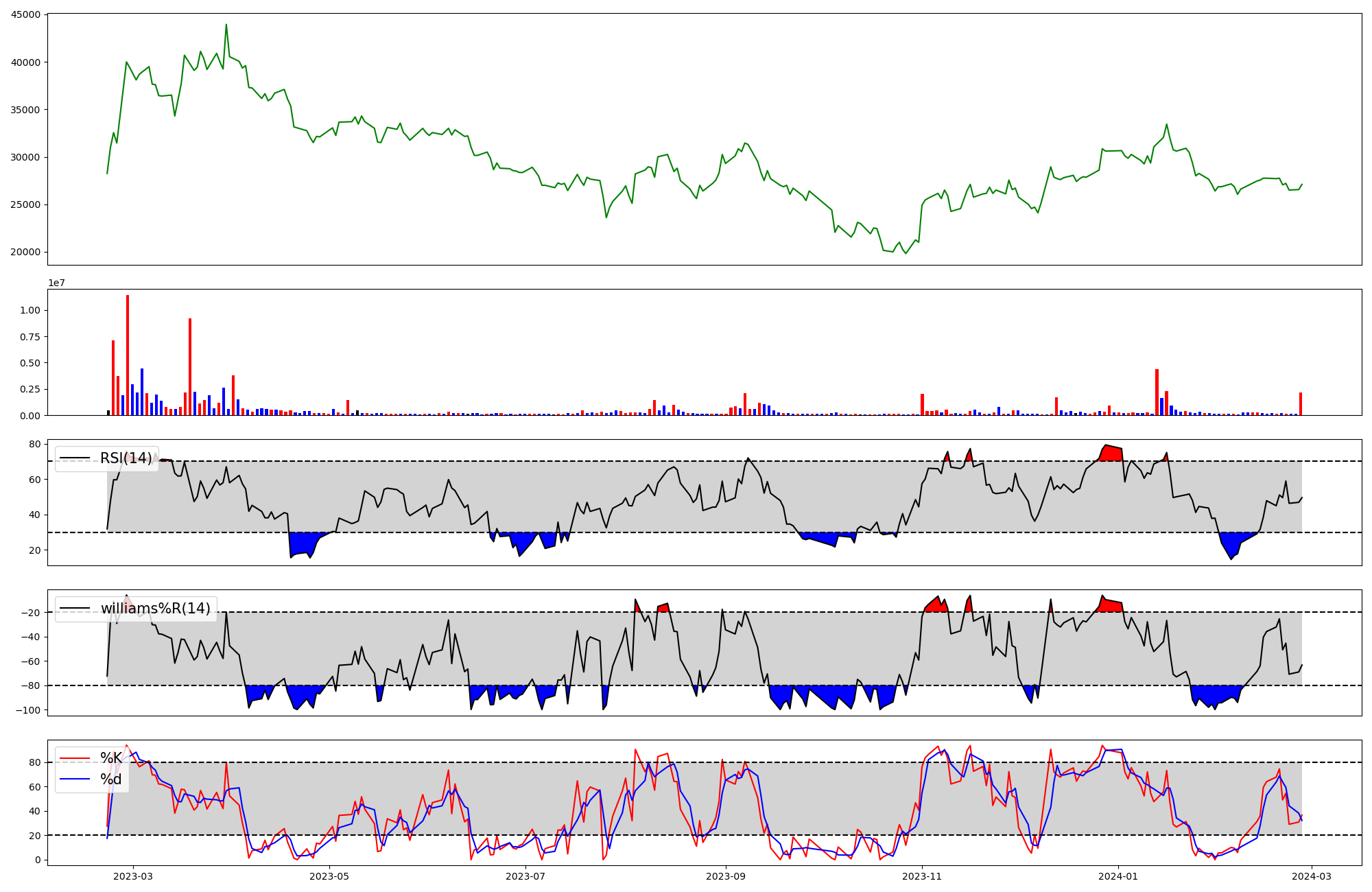Select the 2023-07 x-axis date label
Viewport: 1372px width, 892px height.
pos(526,876)
